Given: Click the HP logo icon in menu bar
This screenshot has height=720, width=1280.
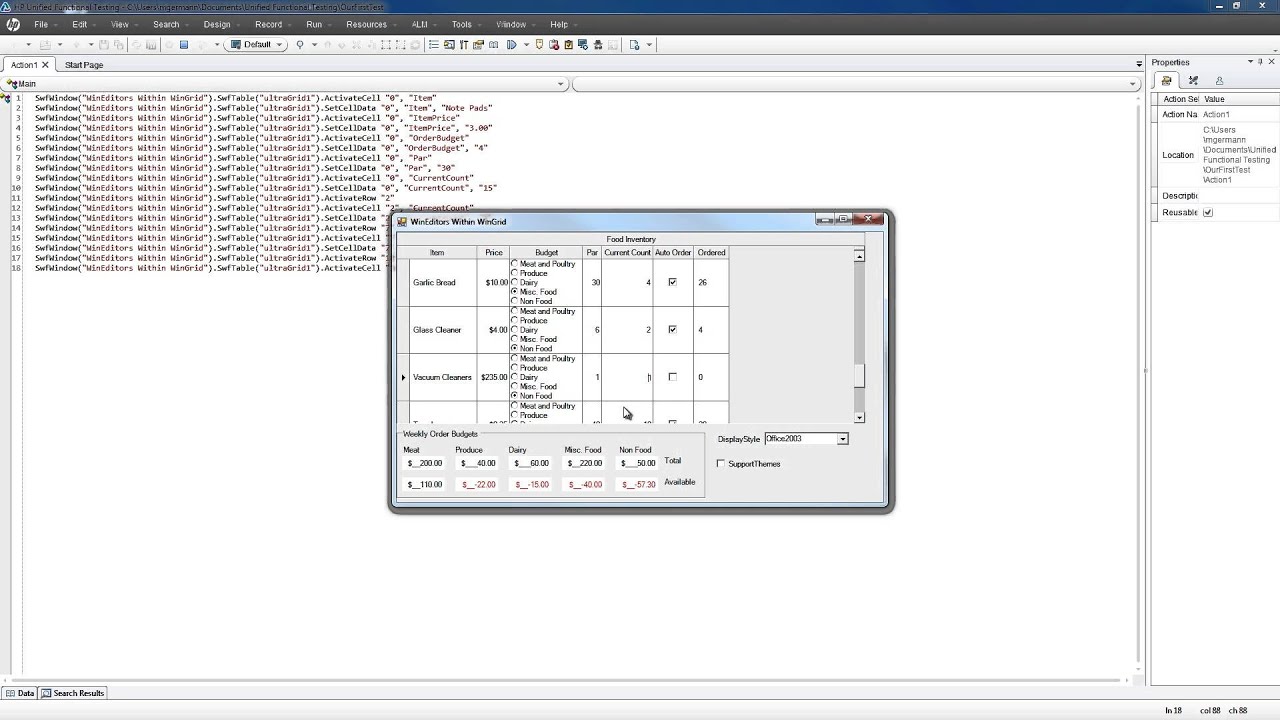Looking at the screenshot, I should tap(13, 25).
